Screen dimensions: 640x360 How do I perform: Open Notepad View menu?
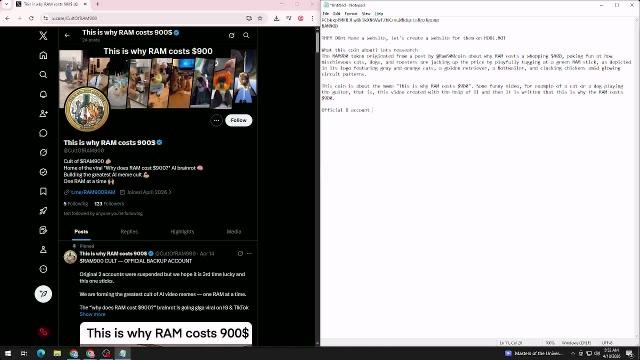[366, 13]
